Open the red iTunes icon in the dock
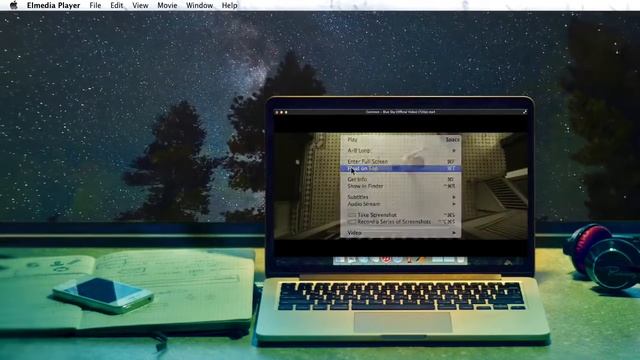The height and width of the screenshot is (360, 640). coord(386,260)
